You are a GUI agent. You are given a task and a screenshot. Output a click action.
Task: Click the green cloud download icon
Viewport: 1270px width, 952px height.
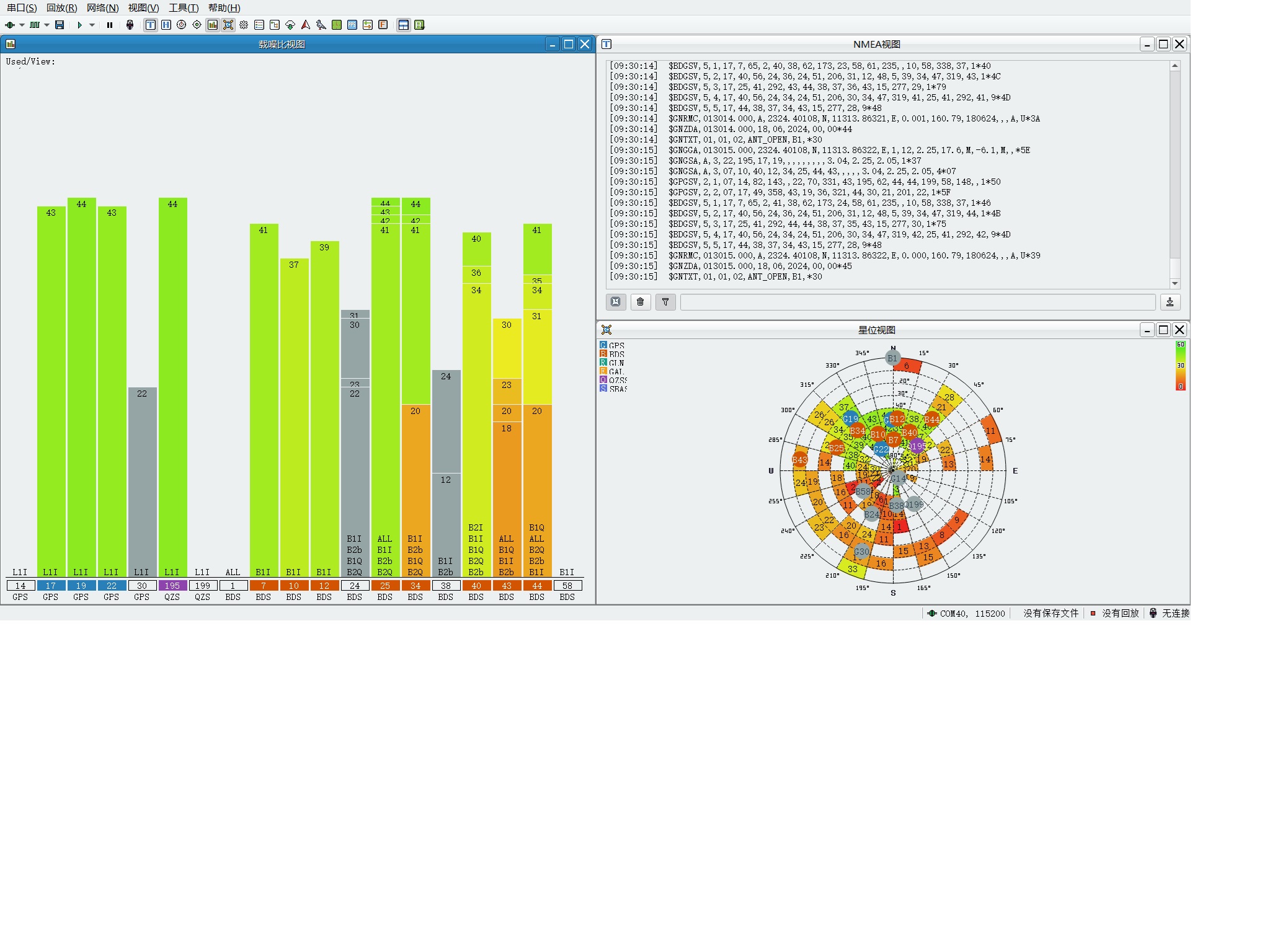[x=290, y=25]
